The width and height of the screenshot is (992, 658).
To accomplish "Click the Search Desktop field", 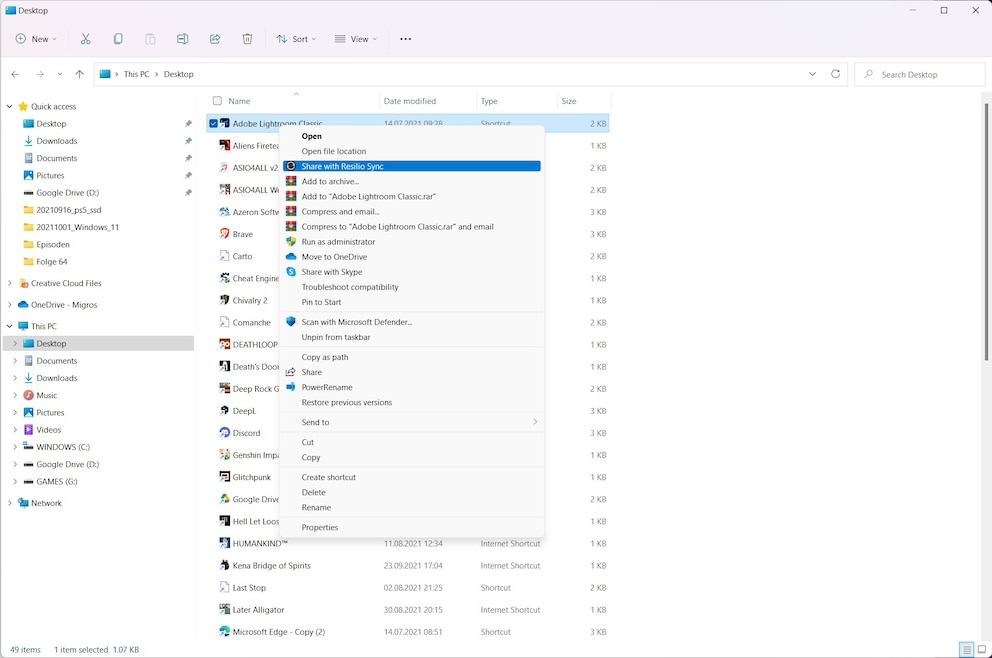I will tap(919, 74).
